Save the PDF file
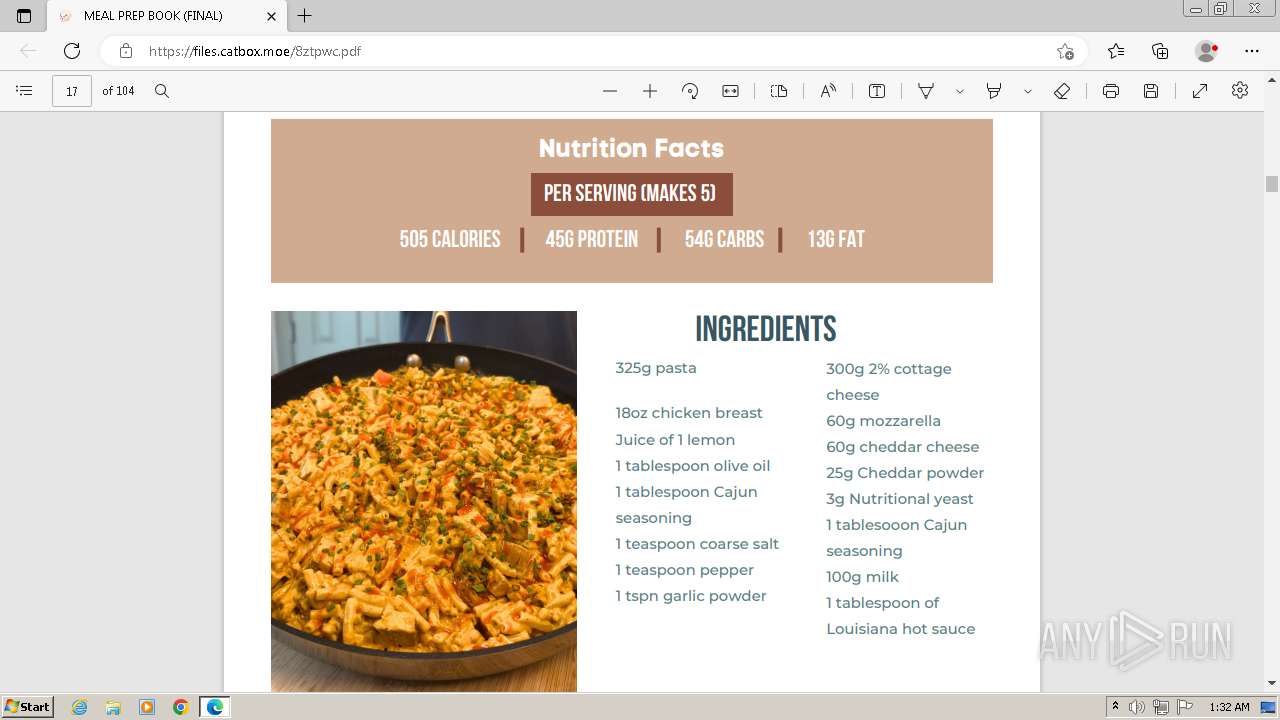 point(1151,91)
